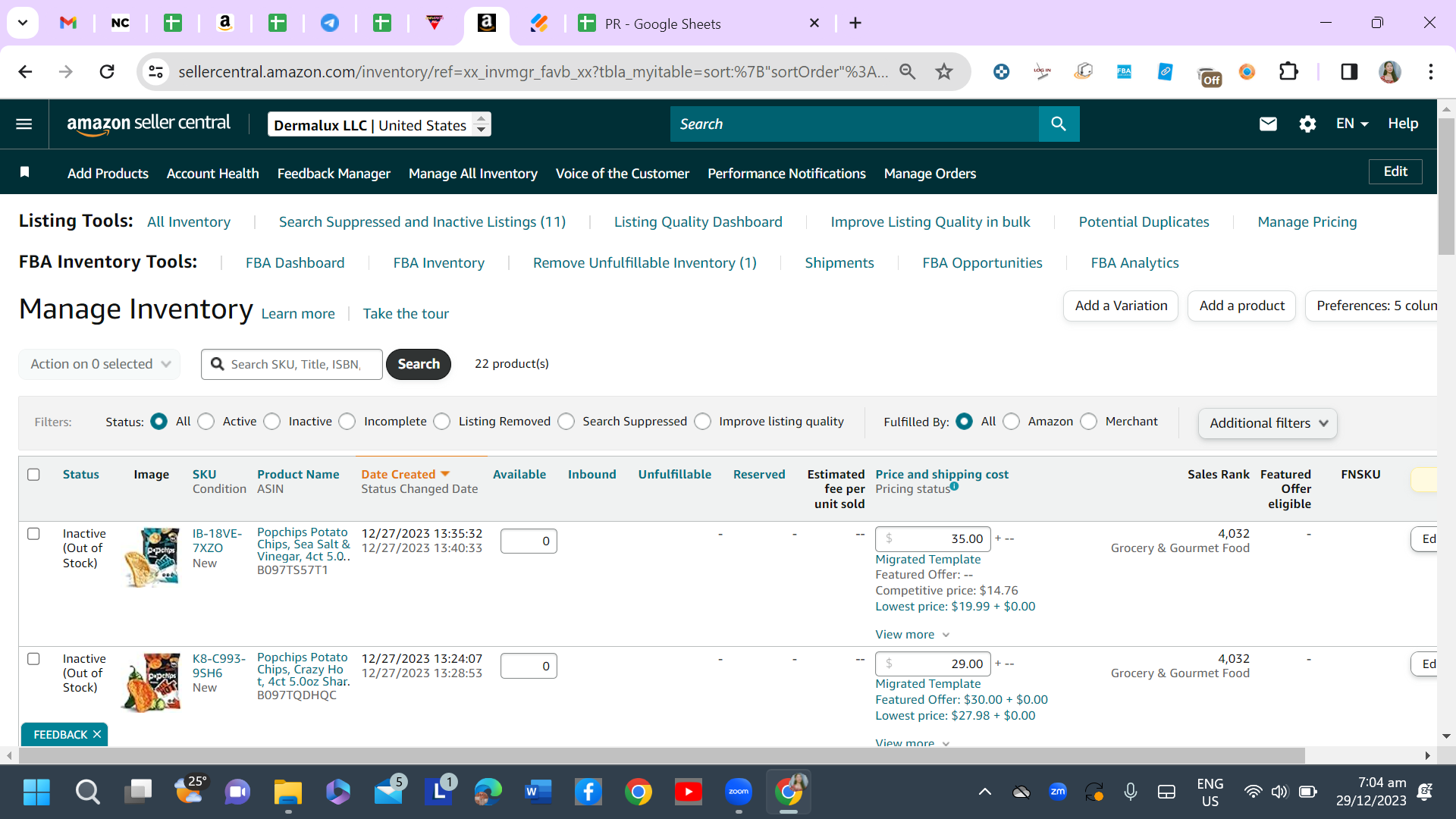Open Zoom app from the taskbar

pos(739,792)
